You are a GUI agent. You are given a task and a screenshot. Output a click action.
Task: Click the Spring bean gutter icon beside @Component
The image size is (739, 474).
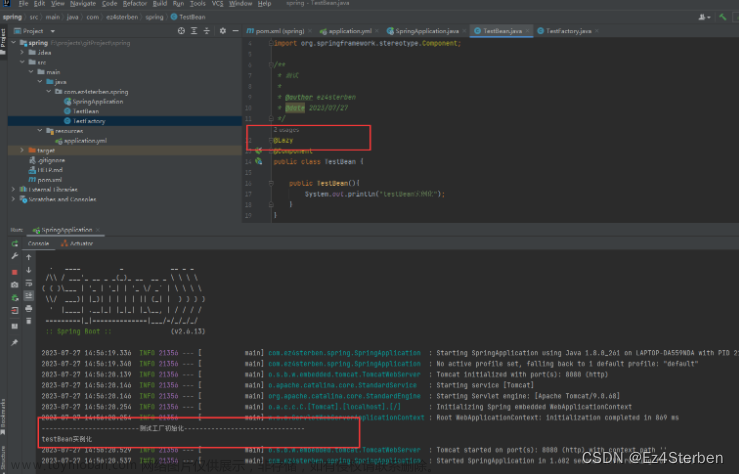258,151
